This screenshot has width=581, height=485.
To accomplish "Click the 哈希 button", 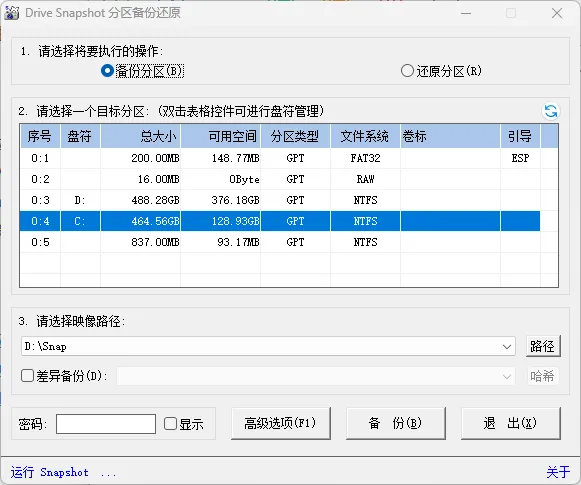I will click(543, 376).
